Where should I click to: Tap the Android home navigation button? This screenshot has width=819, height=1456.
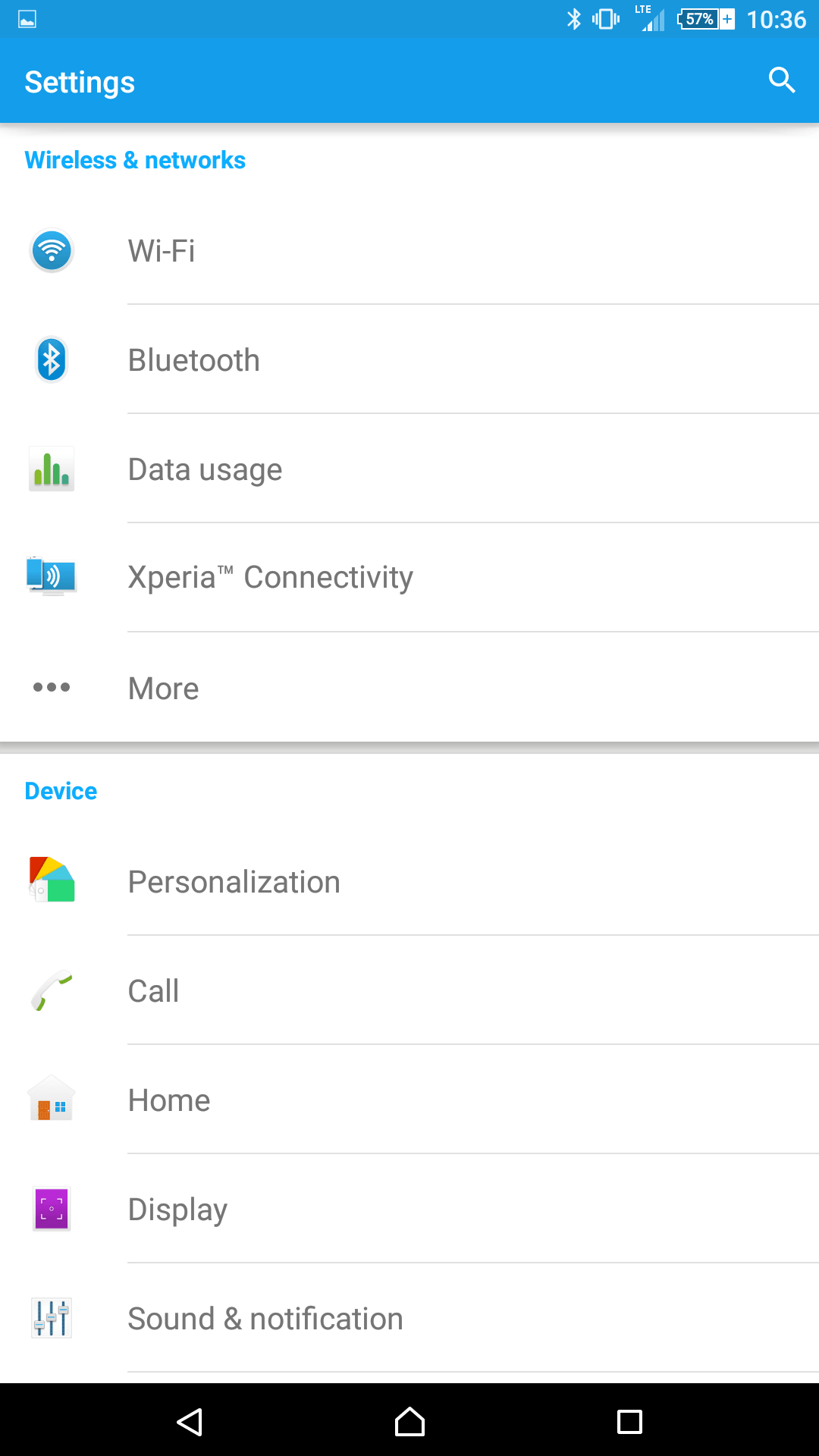[409, 1422]
